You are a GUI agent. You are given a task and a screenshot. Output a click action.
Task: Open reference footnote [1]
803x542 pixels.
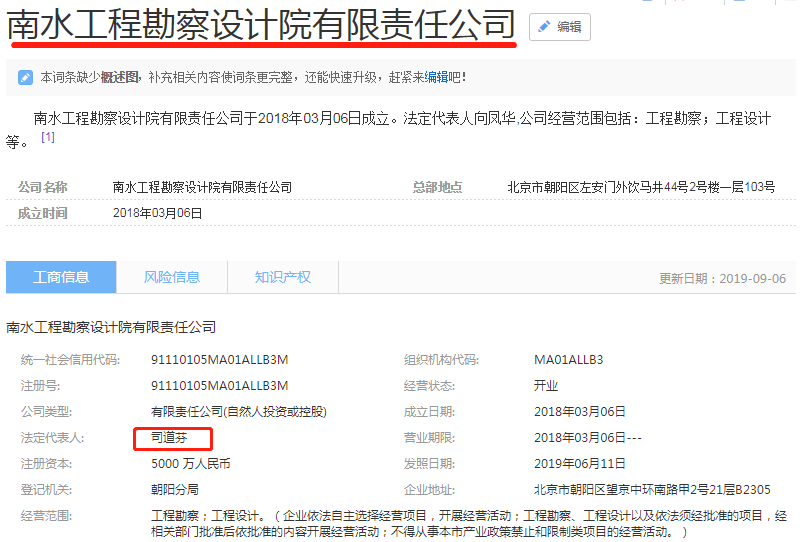click(x=47, y=137)
